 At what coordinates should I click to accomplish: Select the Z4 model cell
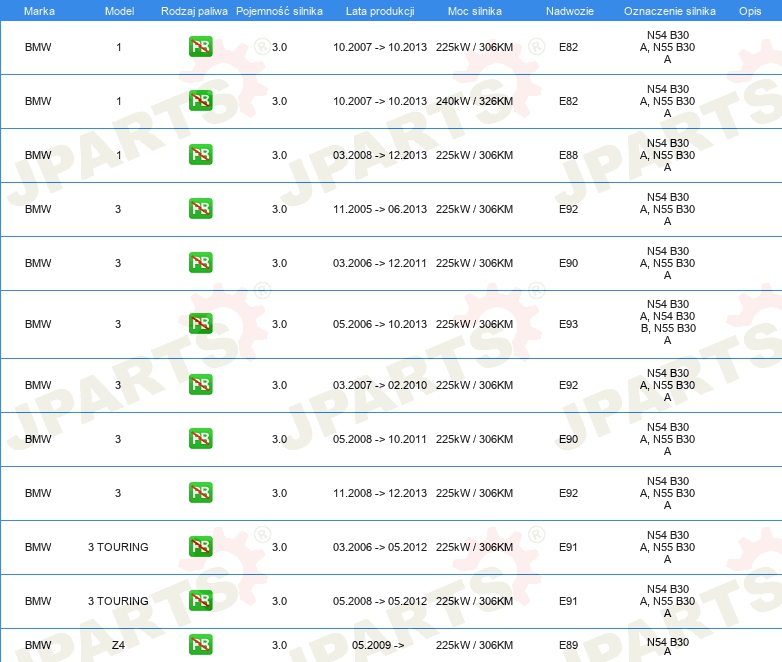pyautogui.click(x=118, y=645)
